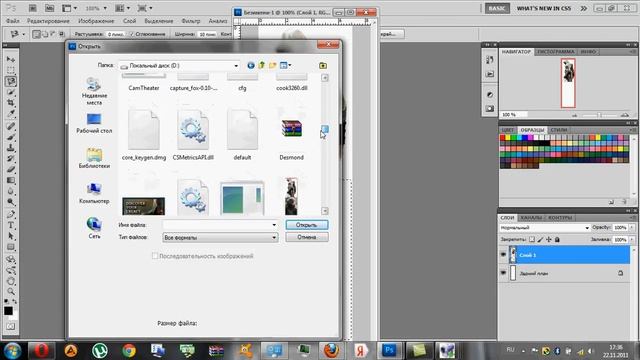Viewport: 640px width, 360px height.
Task: Select the Pen tool
Action: [11, 214]
